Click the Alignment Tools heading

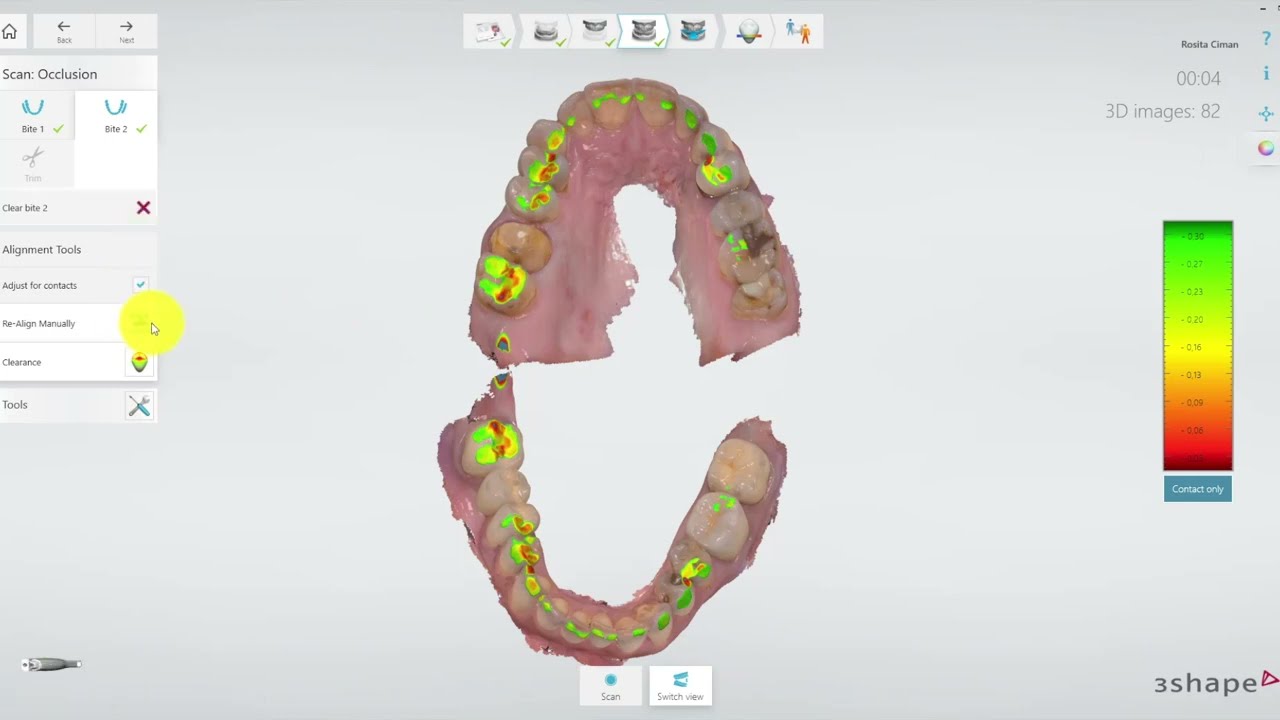[41, 250]
